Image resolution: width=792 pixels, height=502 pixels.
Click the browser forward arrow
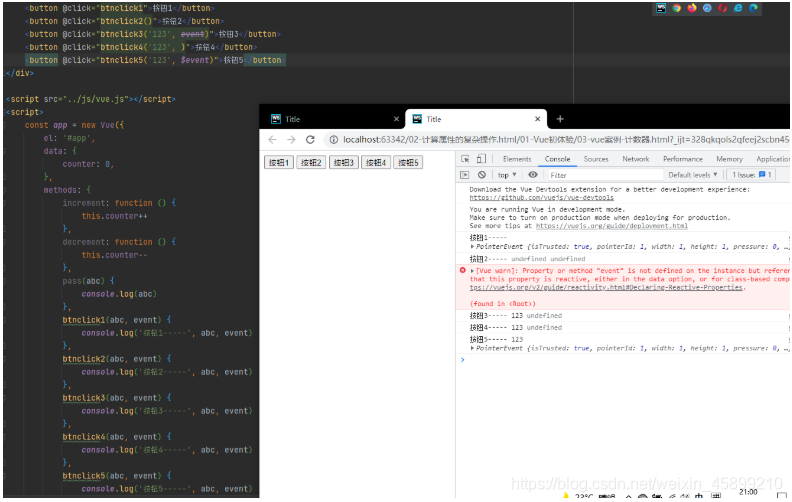291,140
